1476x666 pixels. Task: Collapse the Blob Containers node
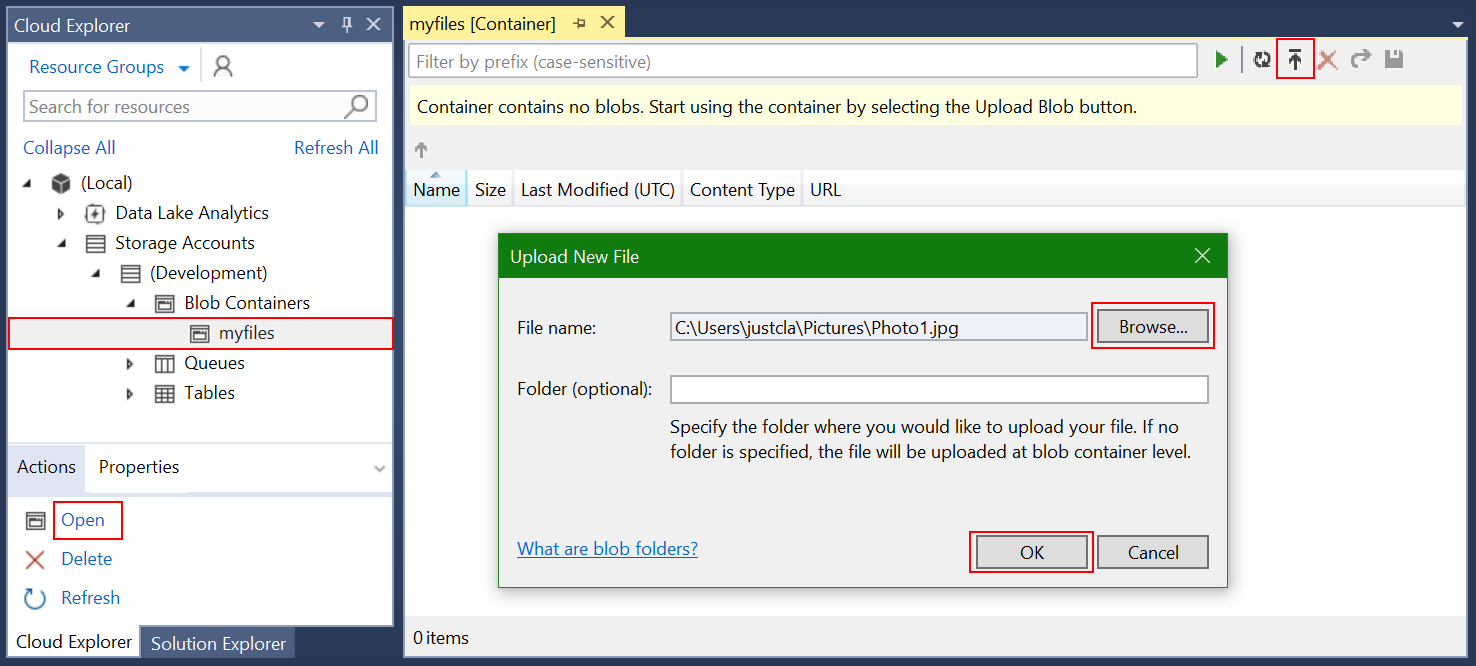[x=130, y=303]
